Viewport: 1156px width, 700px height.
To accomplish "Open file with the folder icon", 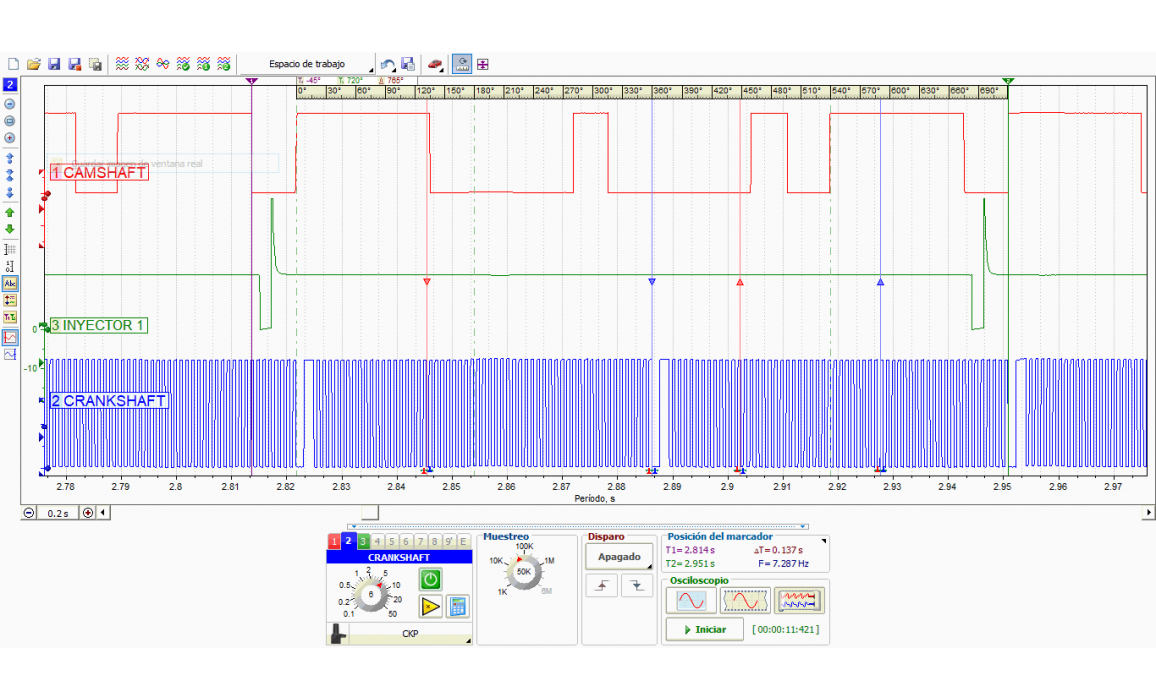I will [x=34, y=64].
